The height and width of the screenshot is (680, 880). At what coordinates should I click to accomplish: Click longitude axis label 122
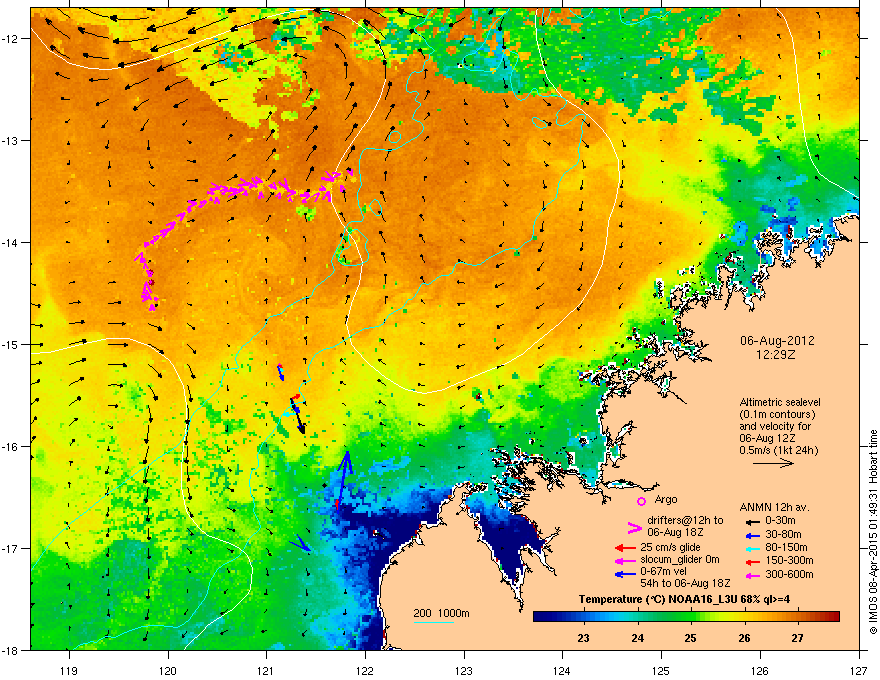[365, 671]
